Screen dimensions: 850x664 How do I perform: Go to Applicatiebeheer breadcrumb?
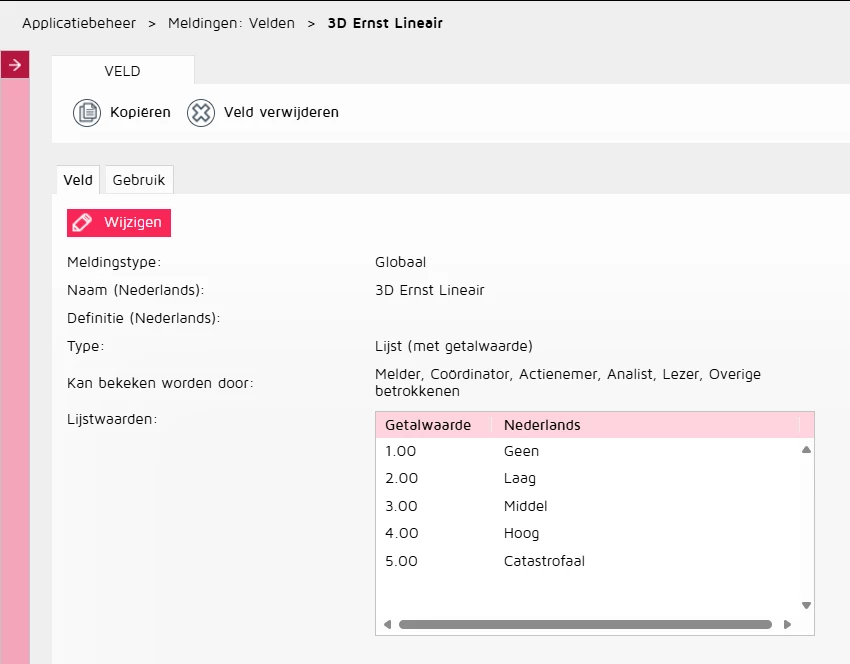point(79,23)
